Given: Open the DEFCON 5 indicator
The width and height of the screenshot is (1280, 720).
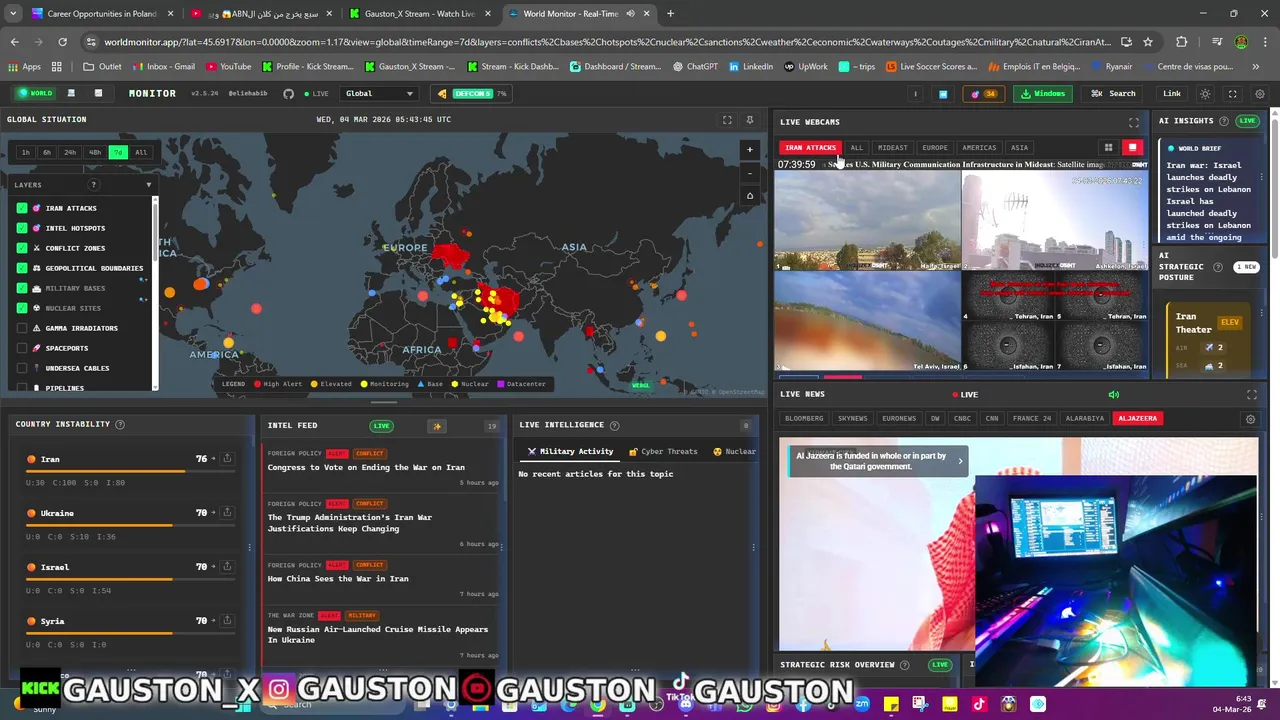Looking at the screenshot, I should click(x=471, y=94).
